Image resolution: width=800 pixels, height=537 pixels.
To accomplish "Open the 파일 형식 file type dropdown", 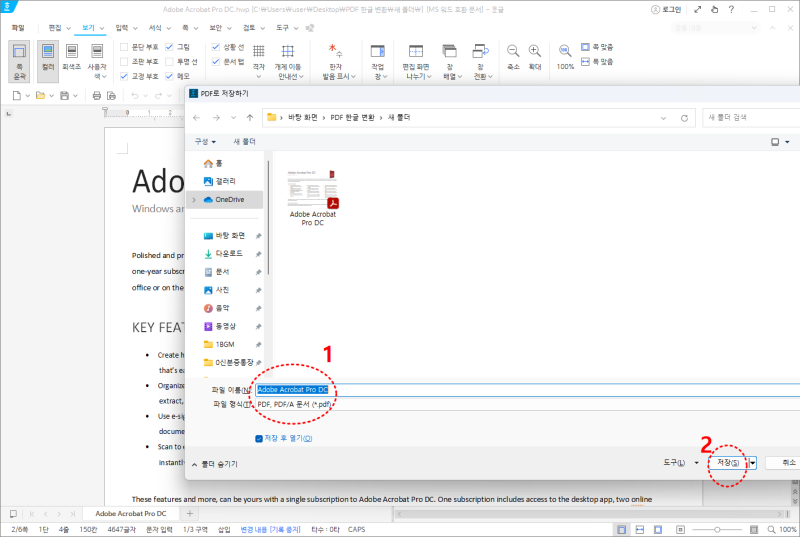I will tap(527, 404).
